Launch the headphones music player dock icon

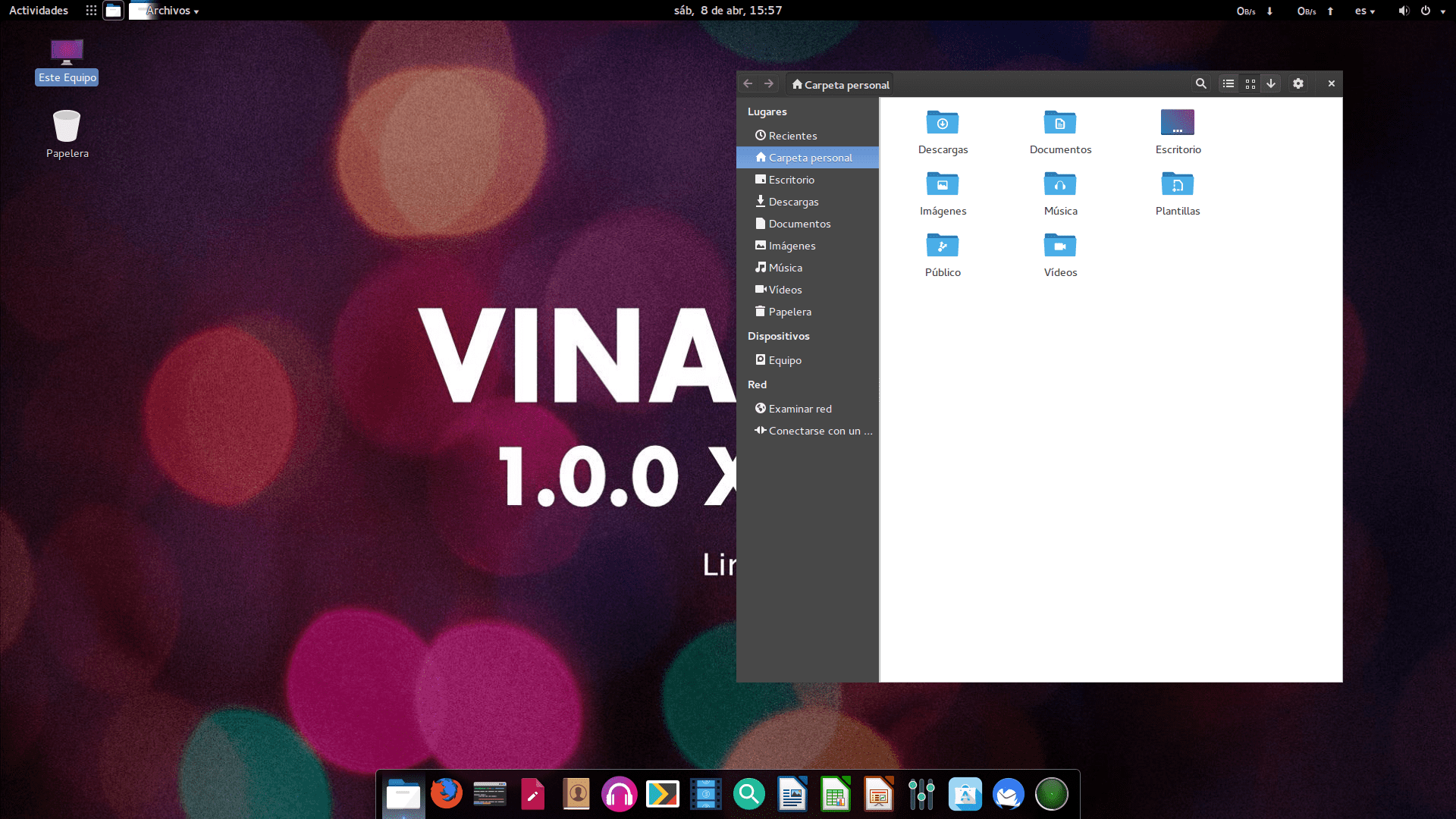[620, 795]
